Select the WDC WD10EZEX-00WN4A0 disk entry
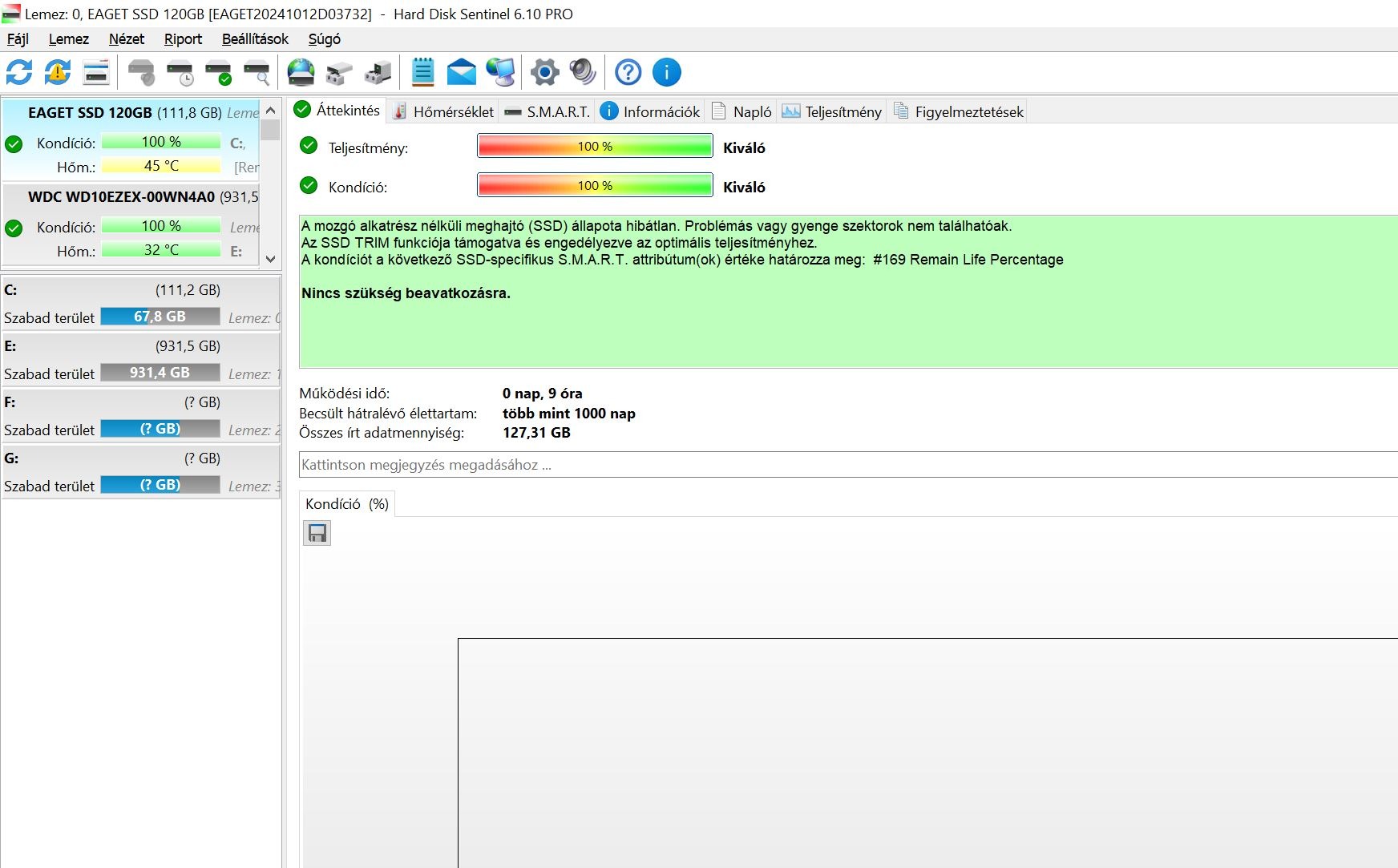Viewport: 1398px width, 868px height. coord(131,224)
